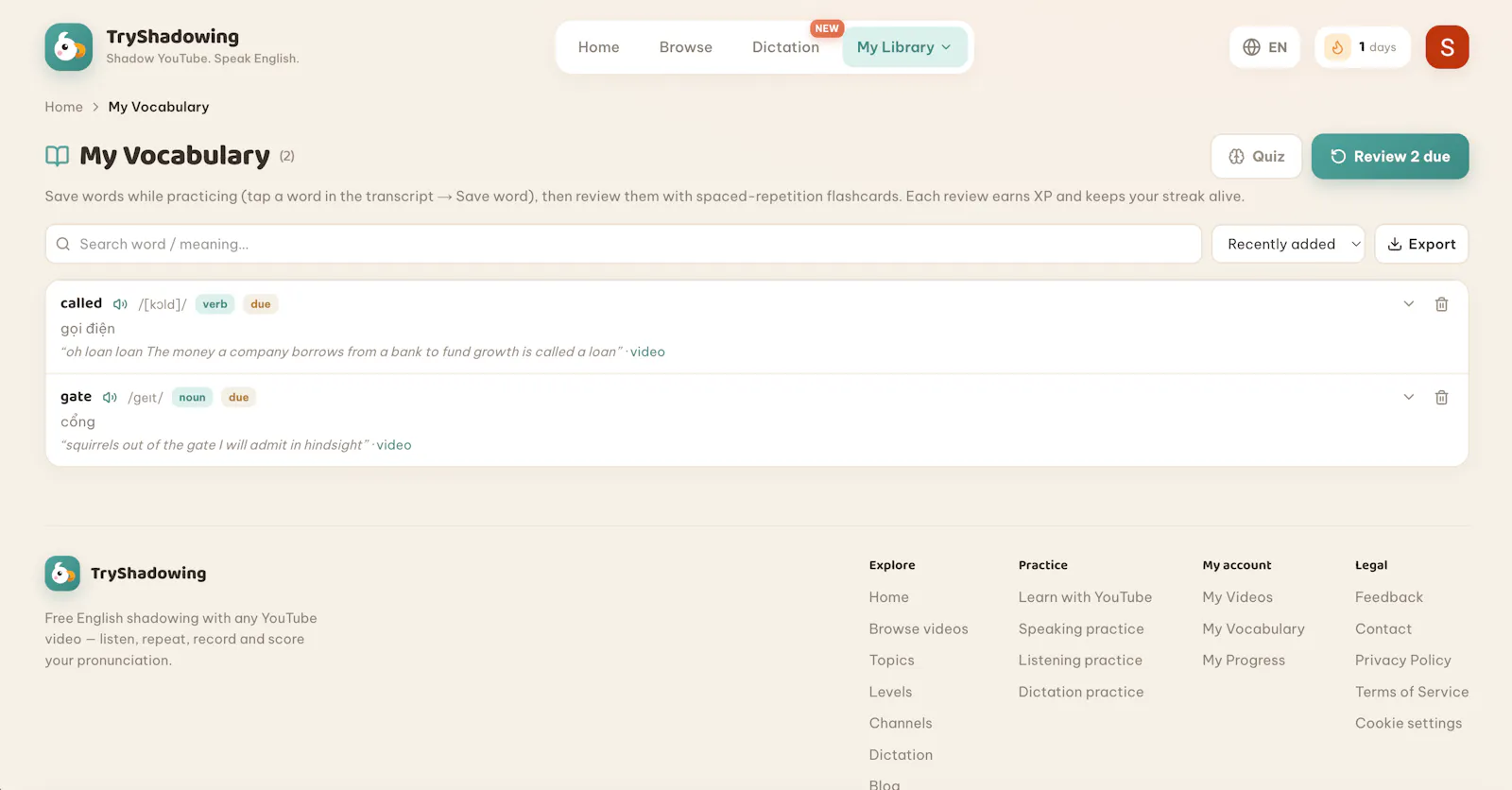Open the EN language selector
1512x790 pixels.
tap(1264, 47)
